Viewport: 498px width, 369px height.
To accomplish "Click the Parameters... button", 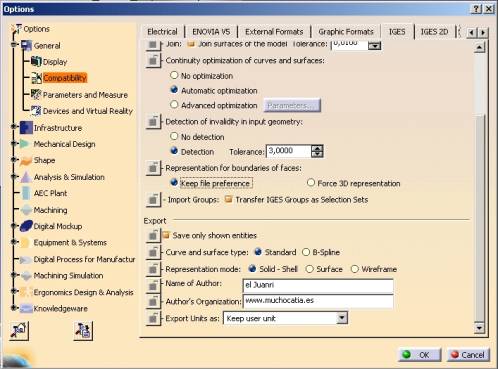I will point(292,105).
